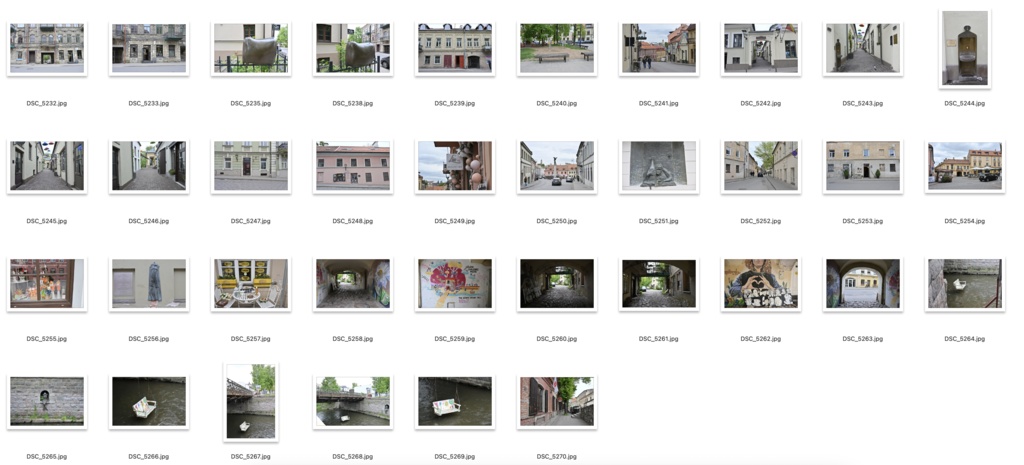Click the DSC_5249.jpg file name label
The height and width of the screenshot is (465, 1024).
[455, 221]
